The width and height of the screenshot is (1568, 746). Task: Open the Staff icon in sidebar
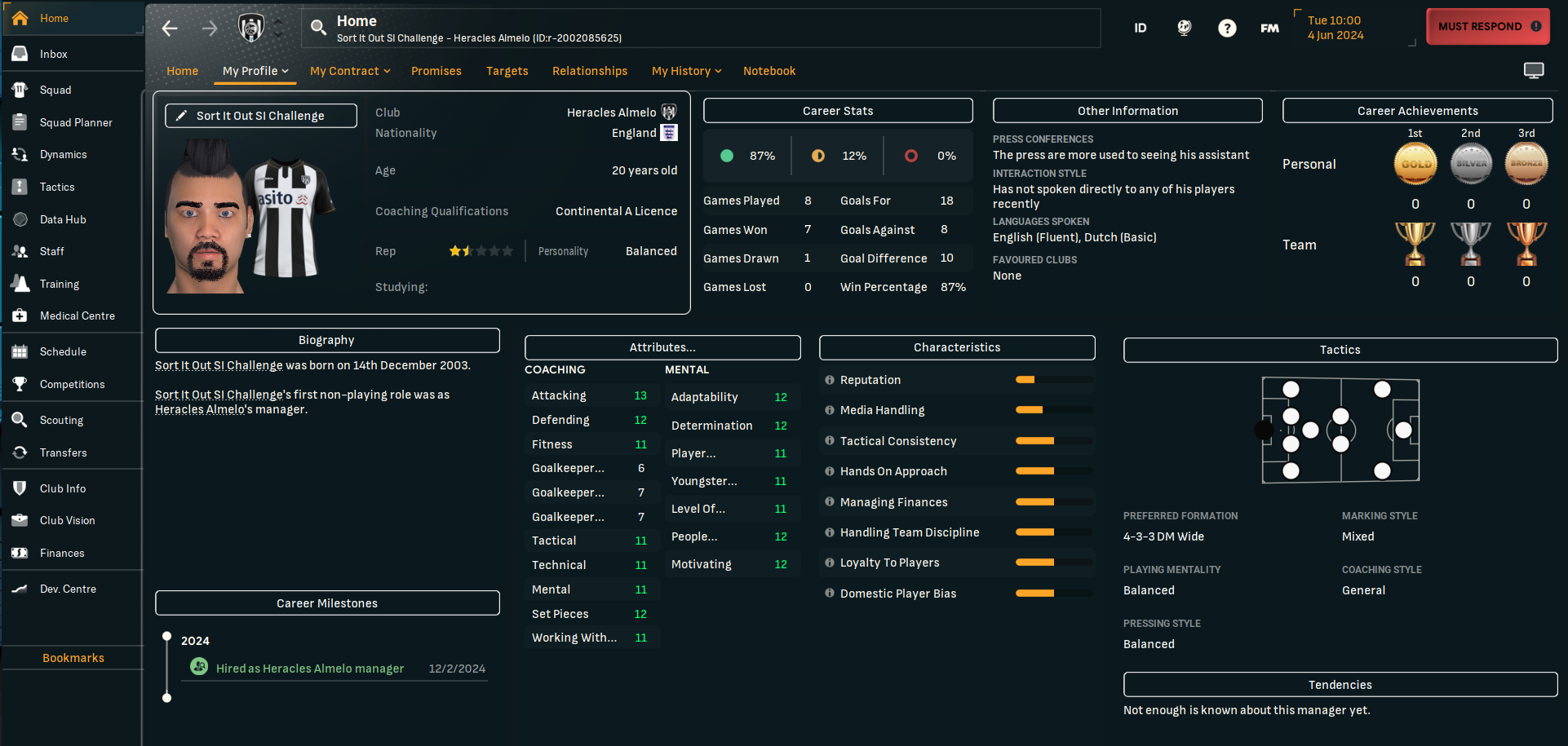20,251
